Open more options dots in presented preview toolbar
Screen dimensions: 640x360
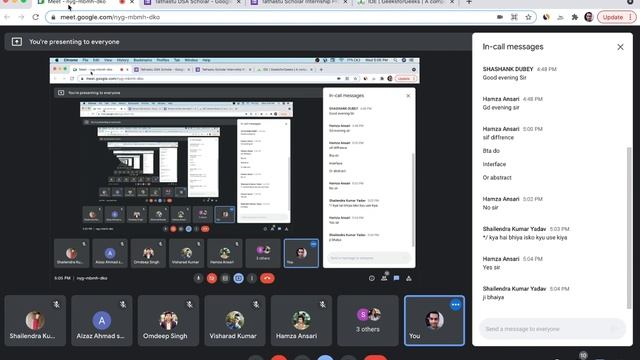252,278
